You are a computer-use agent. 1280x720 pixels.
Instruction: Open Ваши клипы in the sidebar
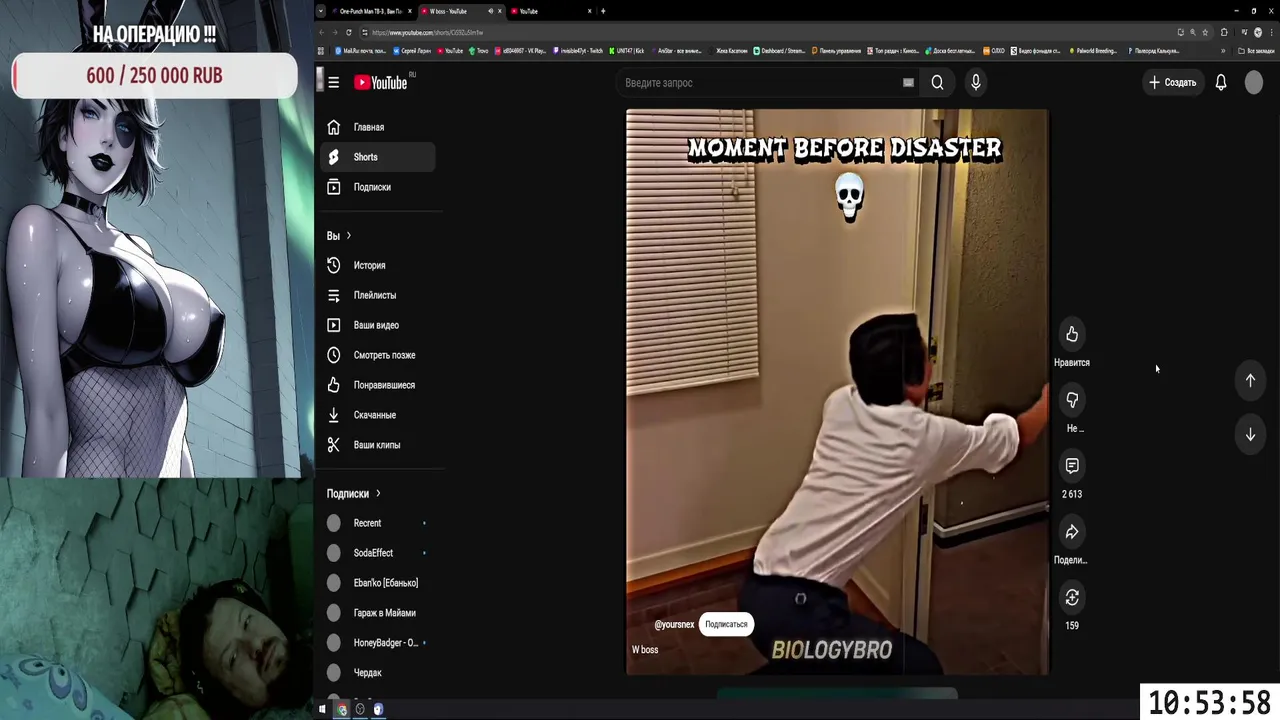(x=377, y=446)
